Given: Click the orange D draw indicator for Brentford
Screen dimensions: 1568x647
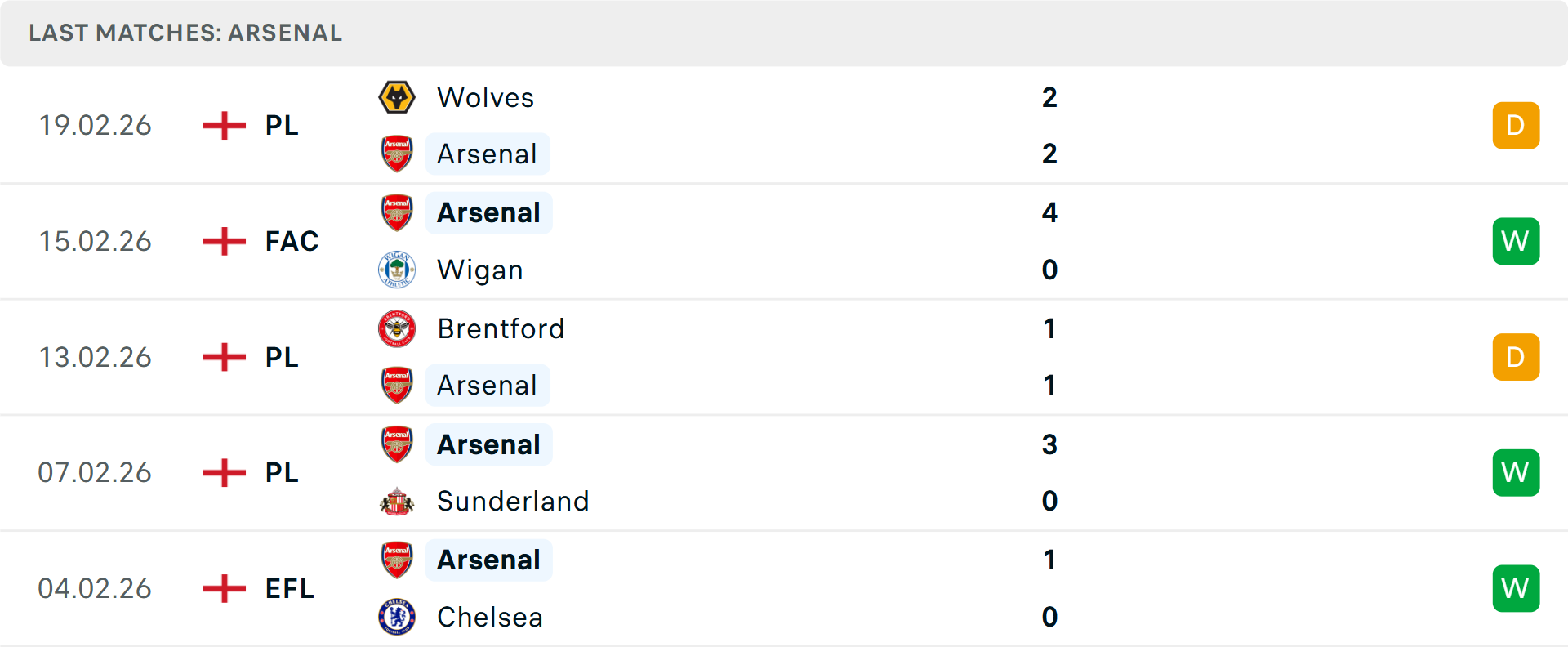Looking at the screenshot, I should coord(1516,357).
